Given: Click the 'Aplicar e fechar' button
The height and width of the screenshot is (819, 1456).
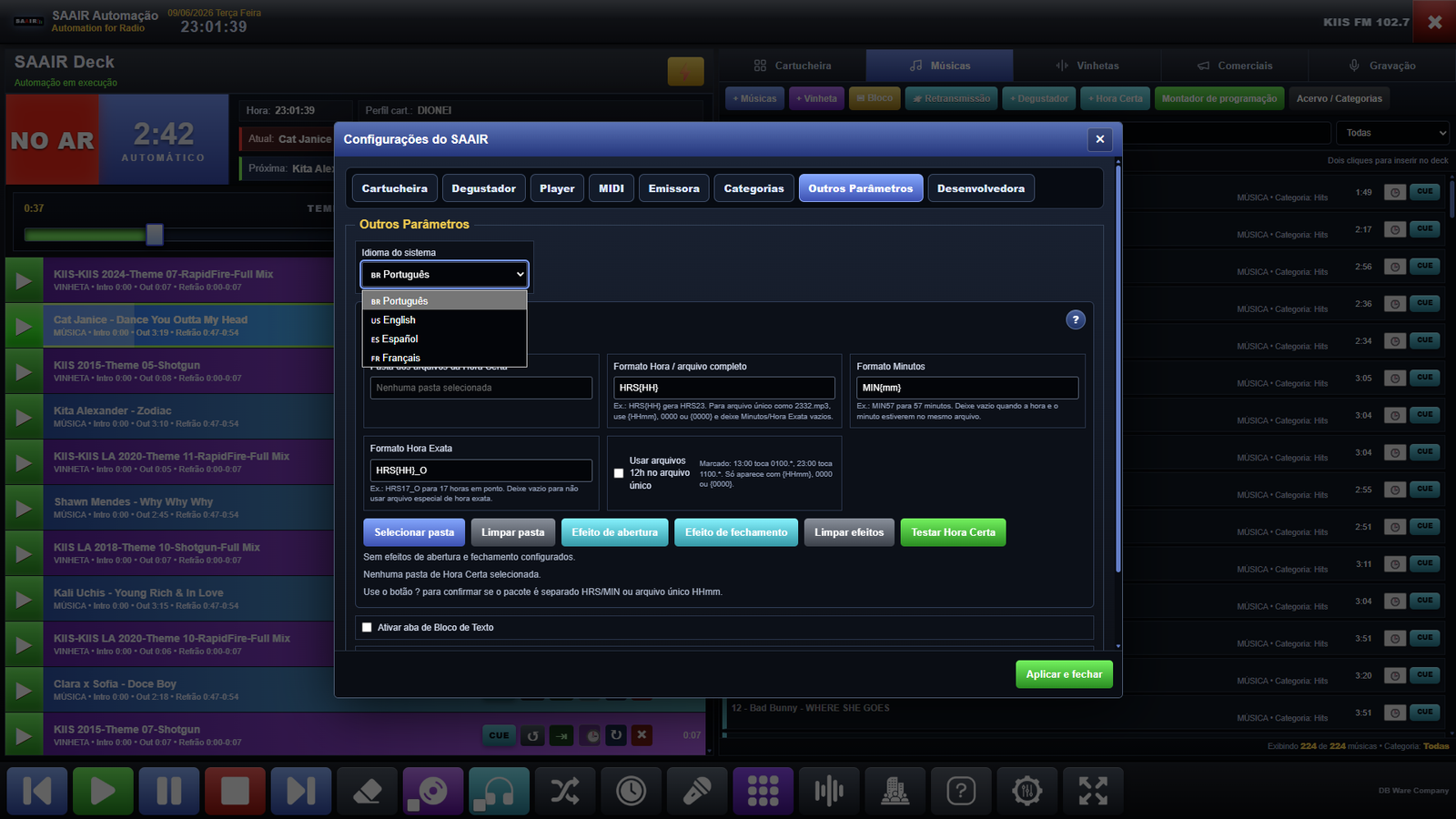Looking at the screenshot, I should pos(1064,674).
